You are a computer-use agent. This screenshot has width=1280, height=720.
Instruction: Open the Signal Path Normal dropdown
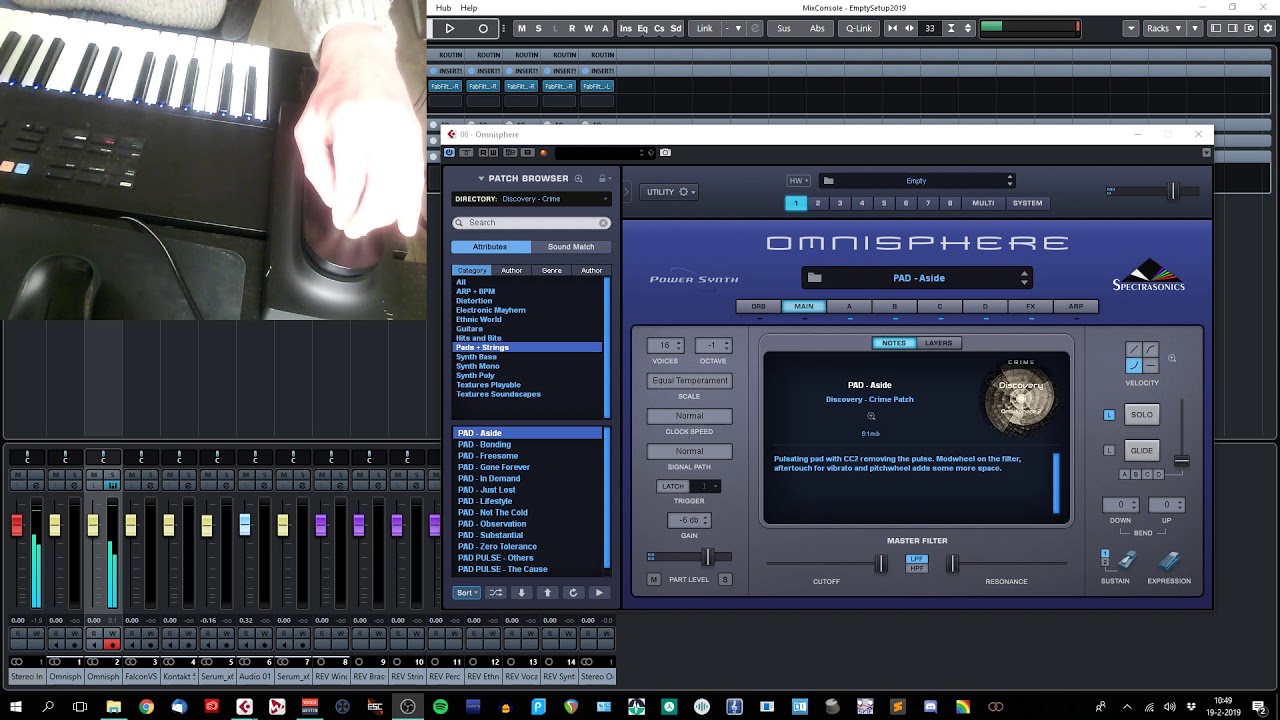tap(690, 451)
